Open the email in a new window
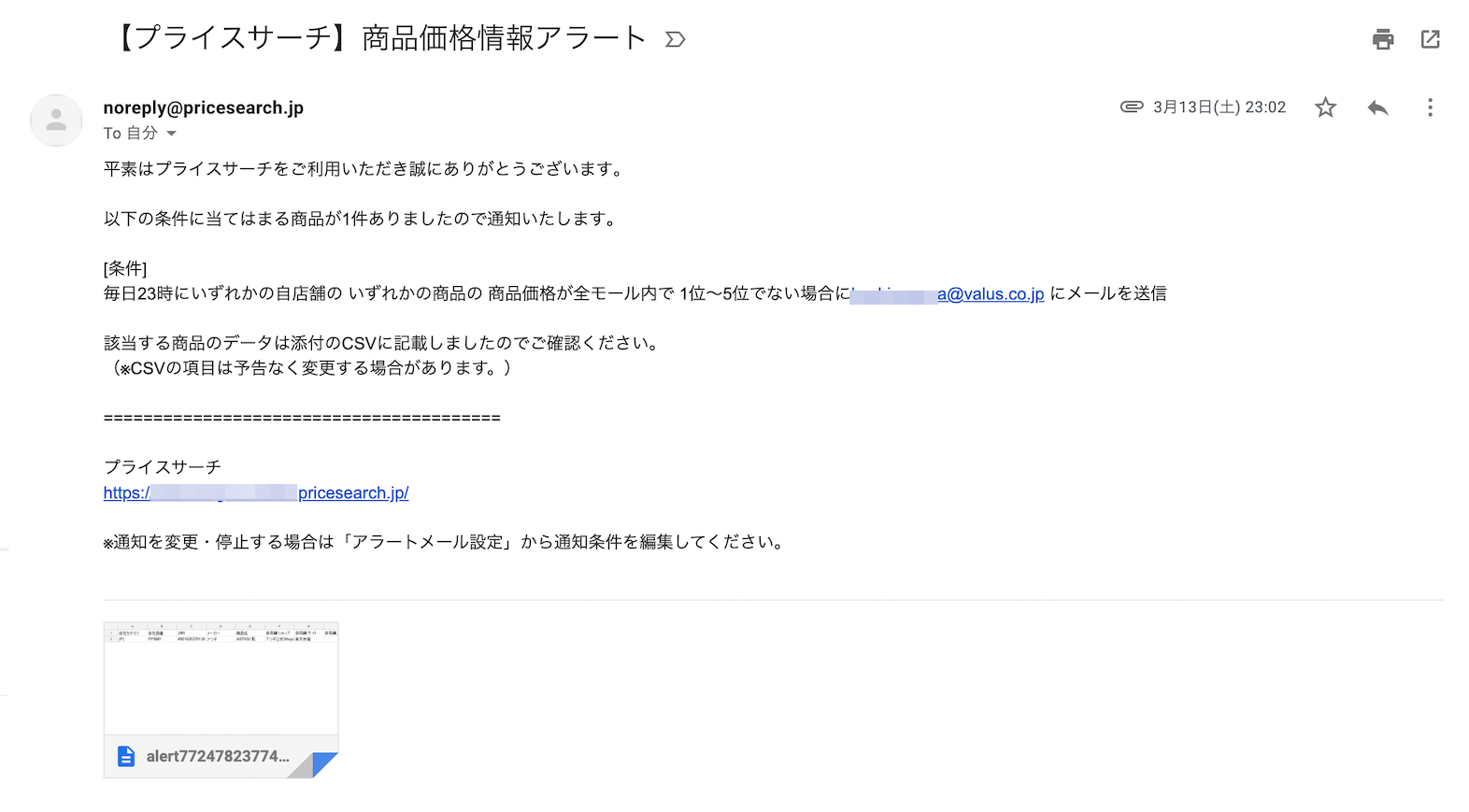Image resolution: width=1469 pixels, height=812 pixels. (1430, 39)
